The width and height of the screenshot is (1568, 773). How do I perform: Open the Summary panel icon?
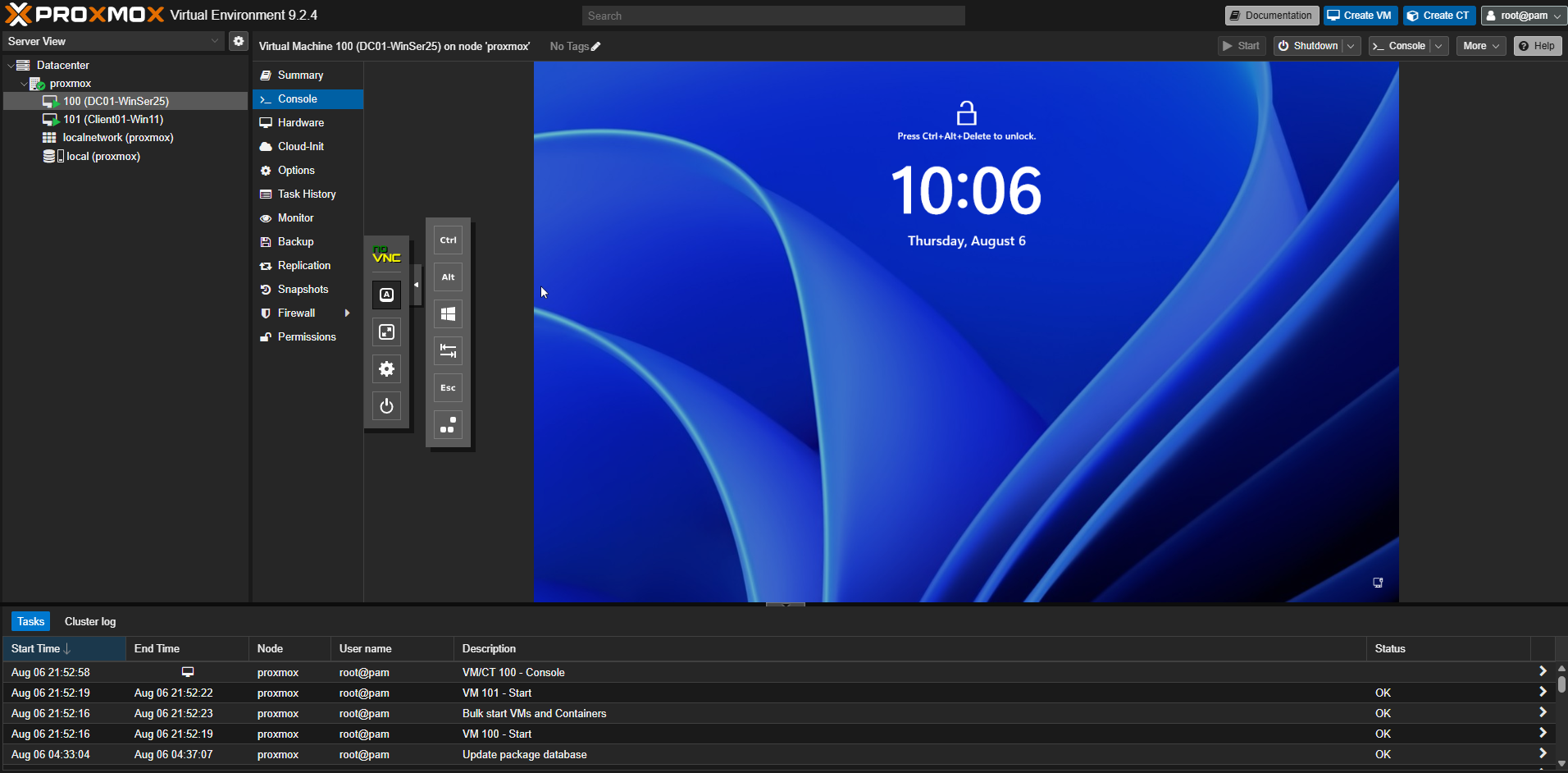coord(266,75)
